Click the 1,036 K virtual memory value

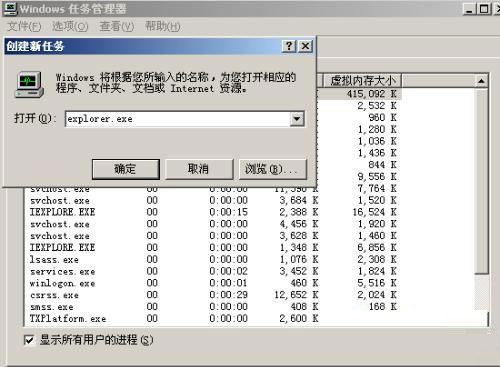(377, 141)
